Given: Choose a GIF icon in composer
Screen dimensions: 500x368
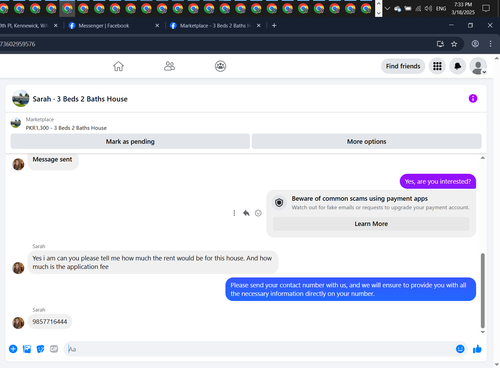Looking at the screenshot, I should 54,349.
